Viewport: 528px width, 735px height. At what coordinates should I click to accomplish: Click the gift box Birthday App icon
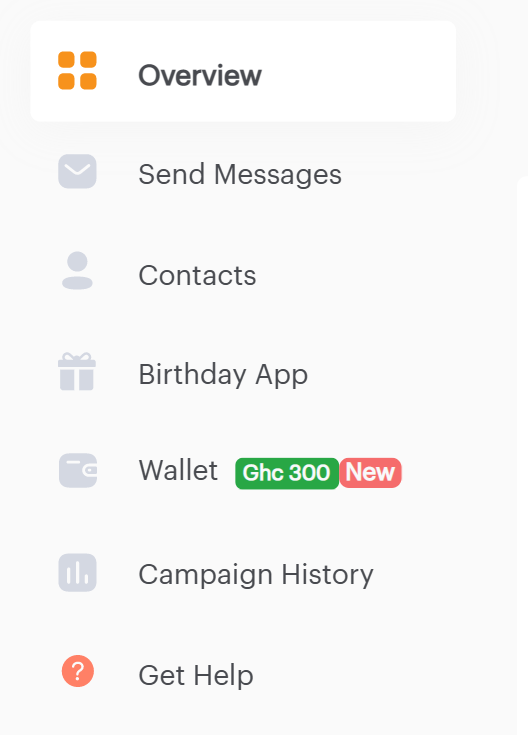point(77,372)
